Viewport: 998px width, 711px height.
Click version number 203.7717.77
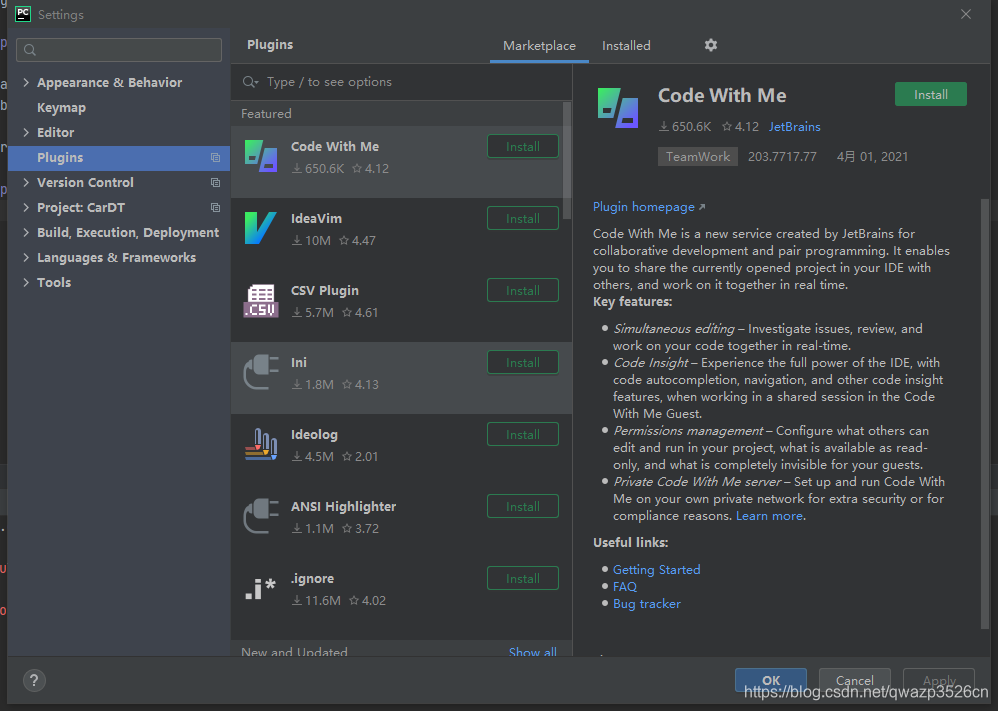782,157
